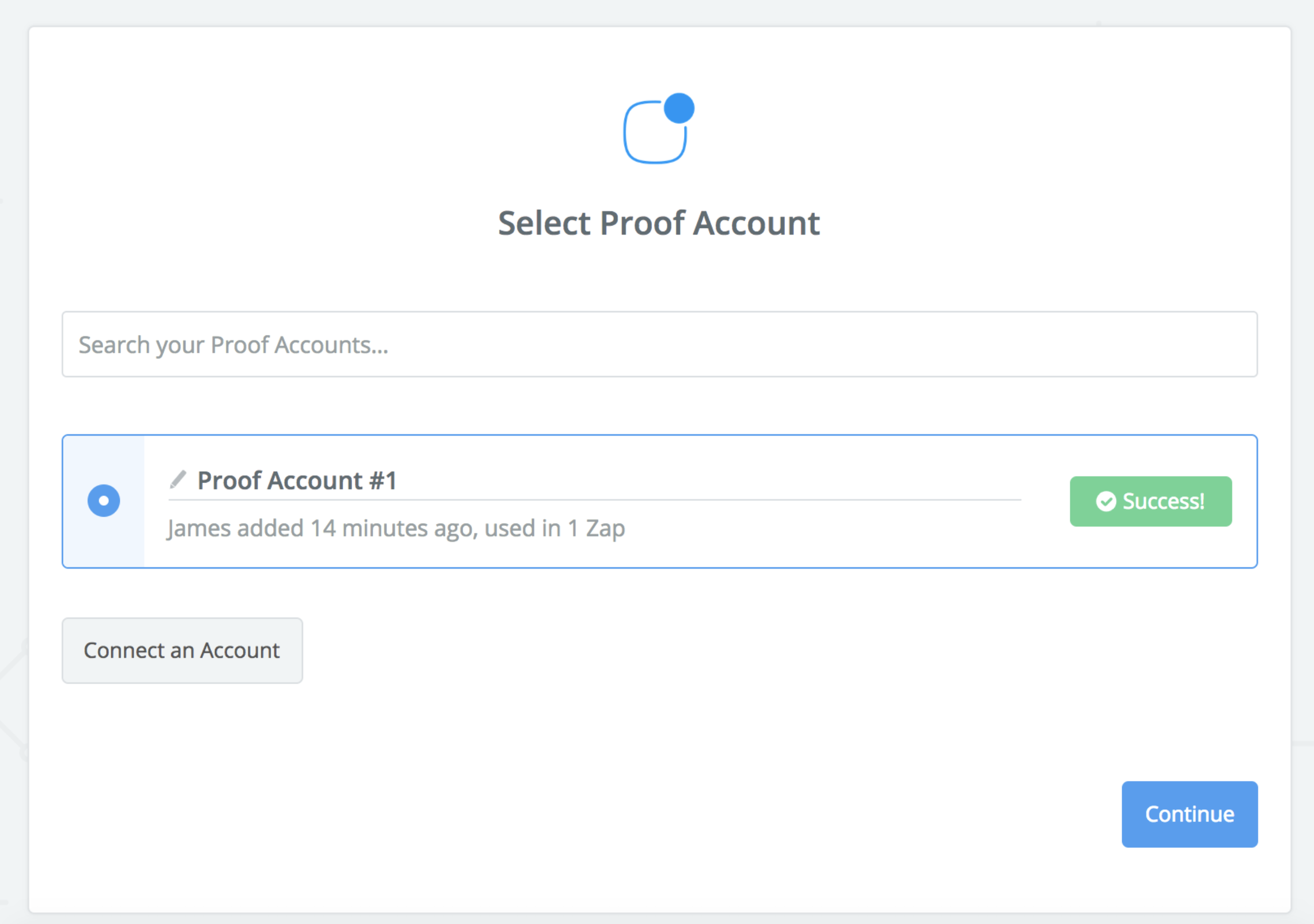Click the word "Success!" in the badge
Image resolution: width=1314 pixels, height=924 pixels.
(x=1163, y=501)
